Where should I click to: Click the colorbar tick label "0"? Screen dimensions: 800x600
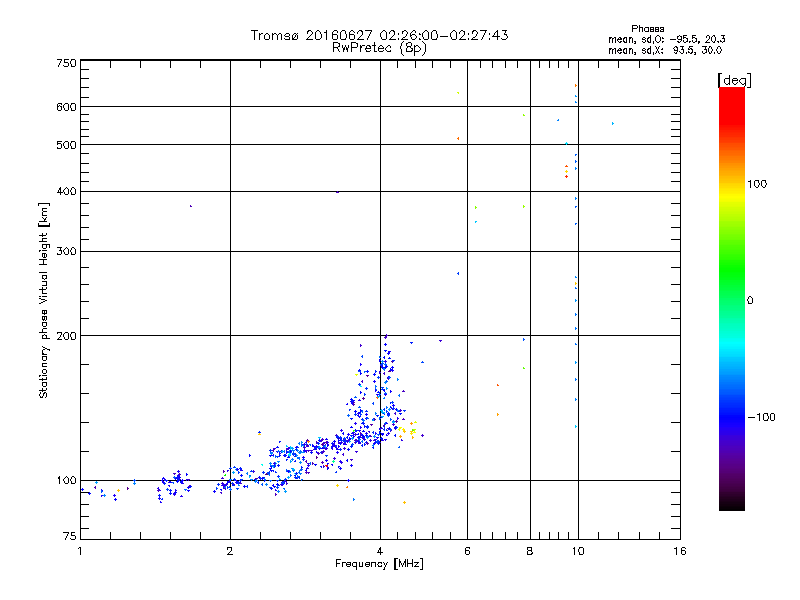click(749, 301)
